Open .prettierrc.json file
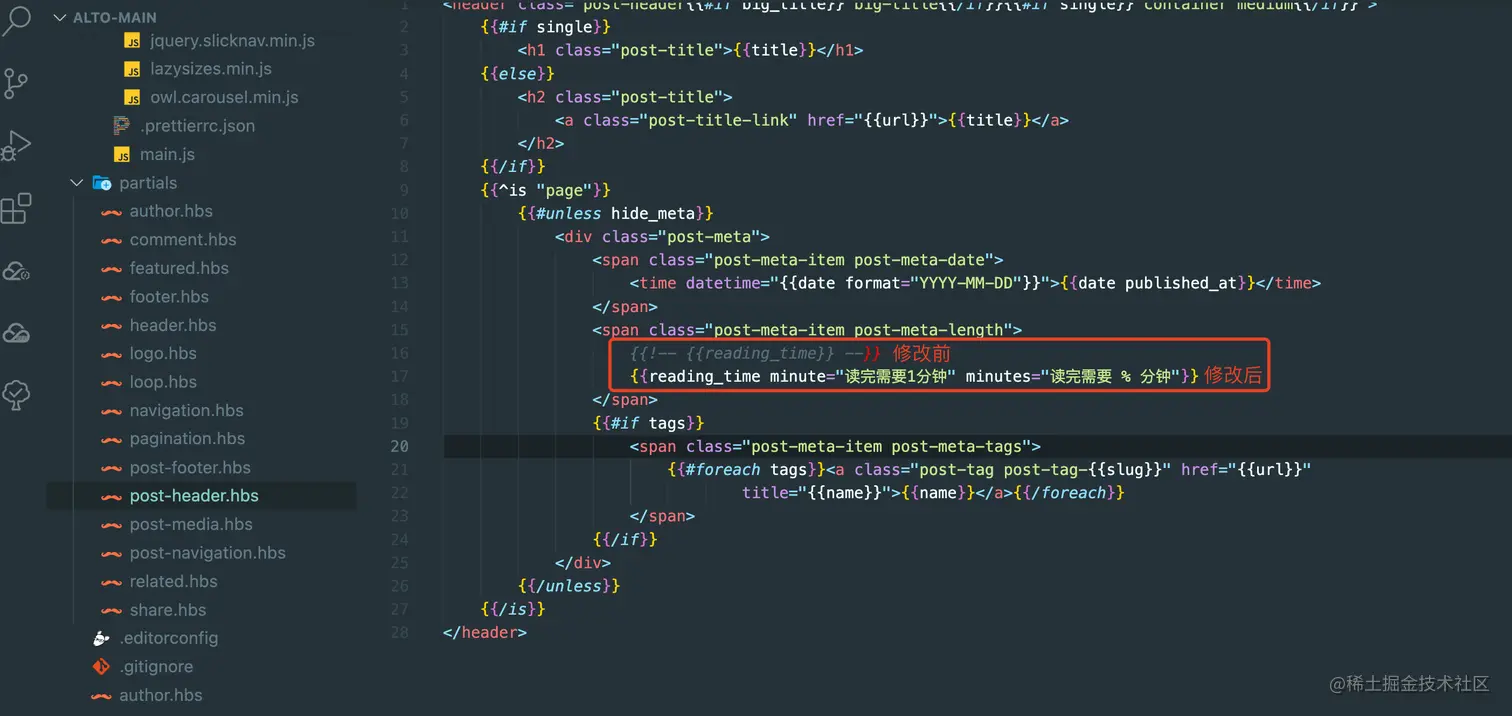Viewport: 1512px width, 716px height. coord(197,126)
